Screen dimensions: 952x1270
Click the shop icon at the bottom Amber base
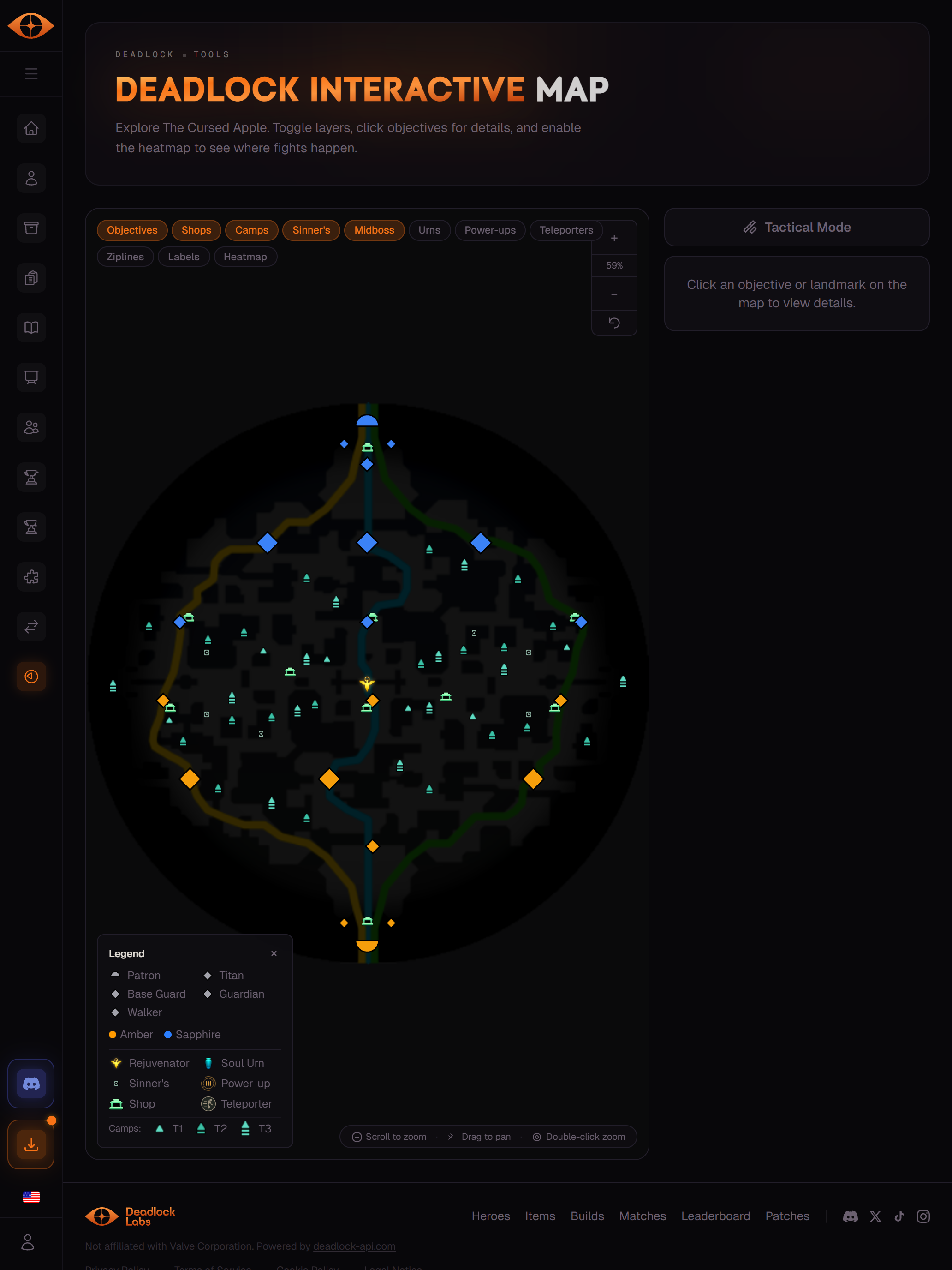pyautogui.click(x=367, y=921)
